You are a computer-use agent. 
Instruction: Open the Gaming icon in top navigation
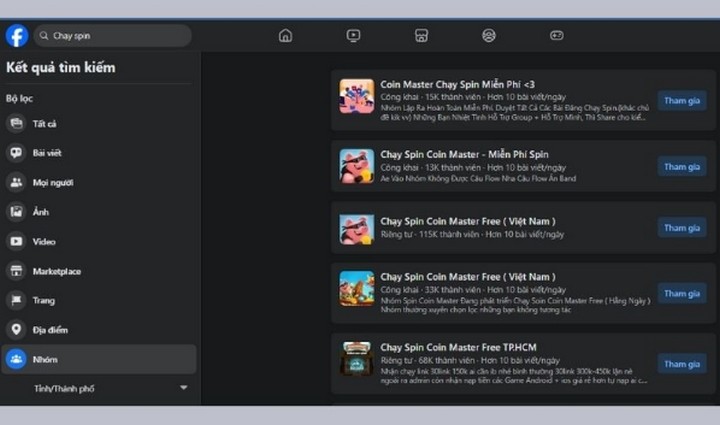click(x=556, y=36)
